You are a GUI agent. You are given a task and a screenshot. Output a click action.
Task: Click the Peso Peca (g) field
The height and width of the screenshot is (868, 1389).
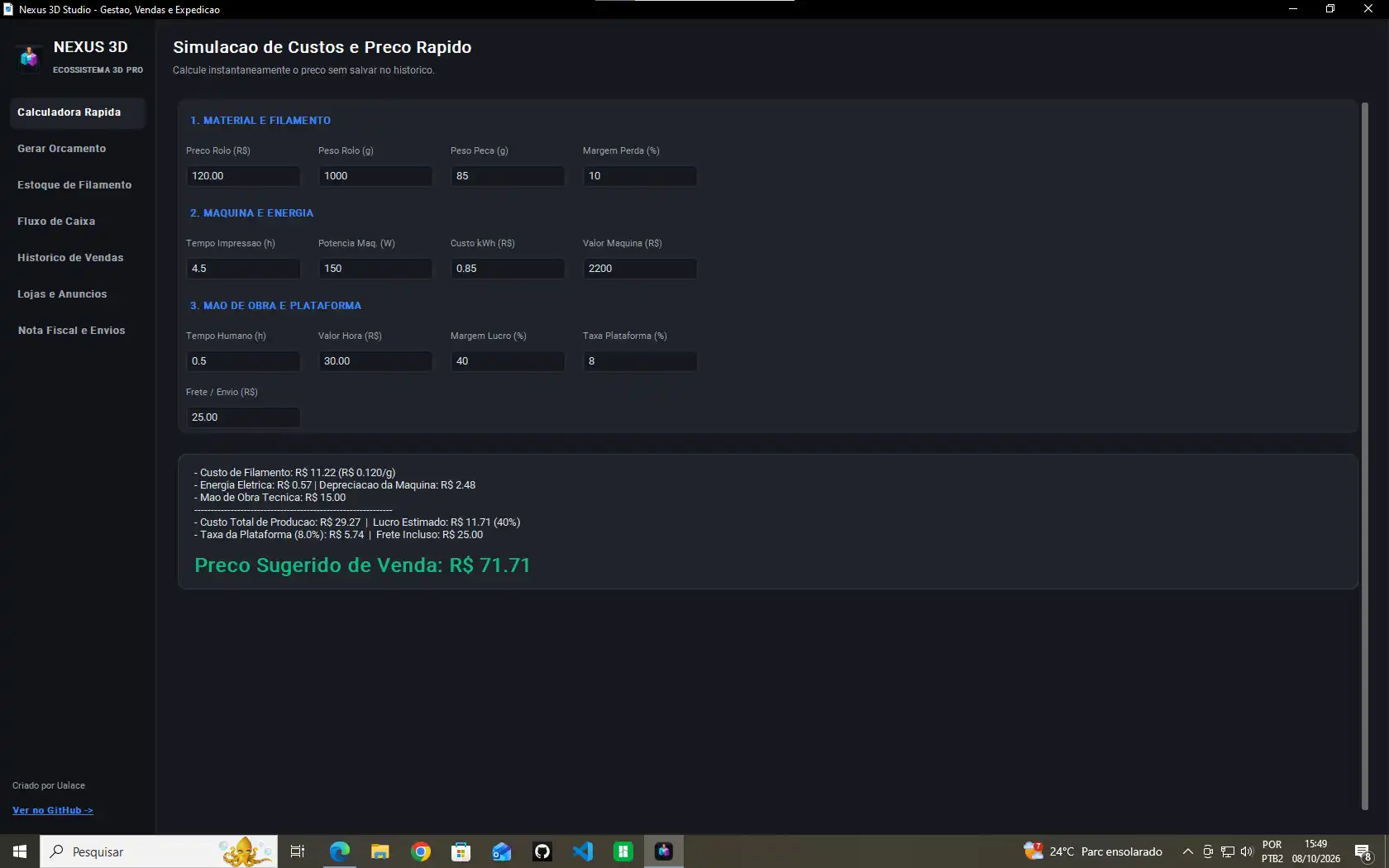508,176
